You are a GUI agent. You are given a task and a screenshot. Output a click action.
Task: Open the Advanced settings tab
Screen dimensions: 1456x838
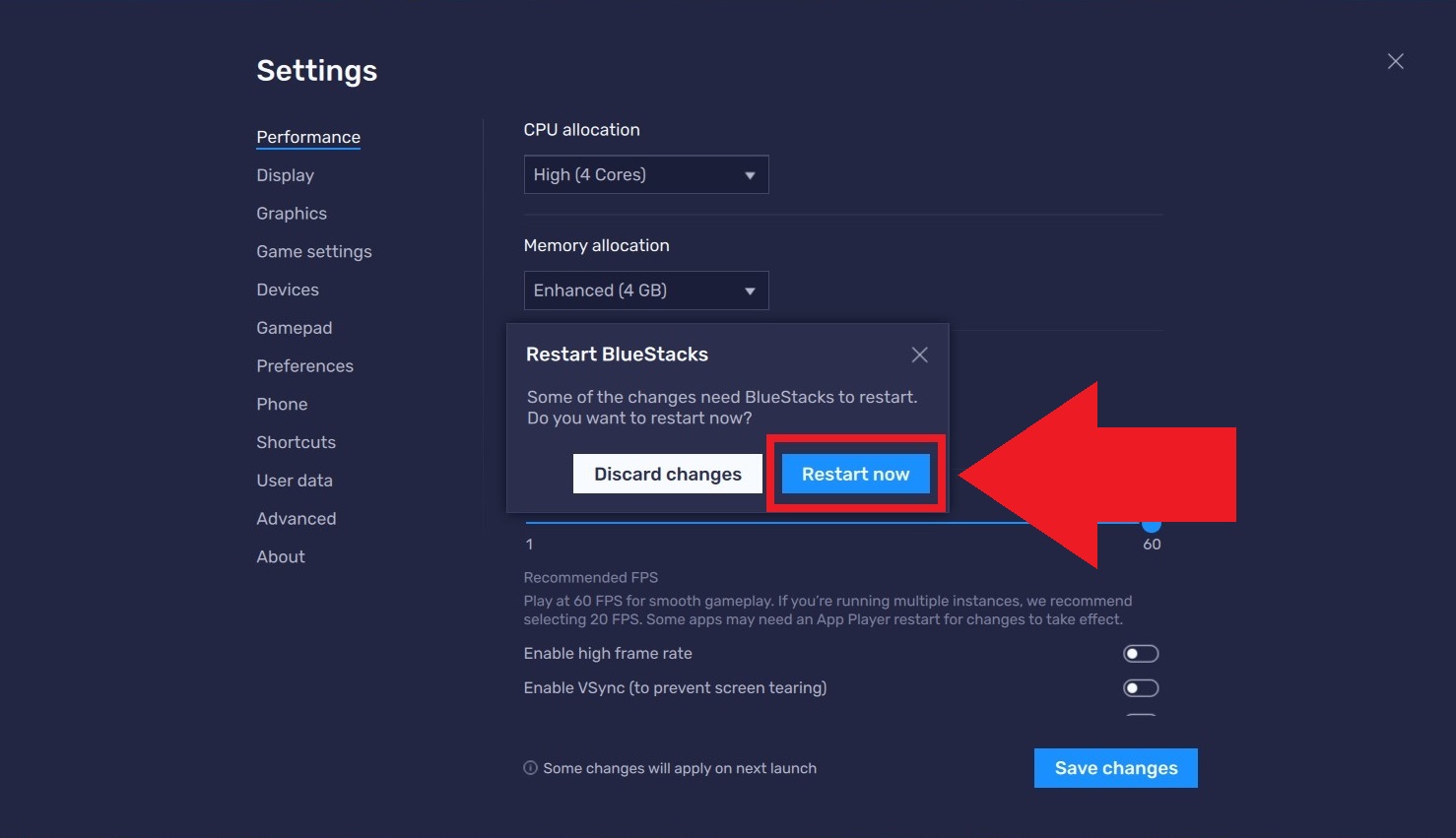296,519
